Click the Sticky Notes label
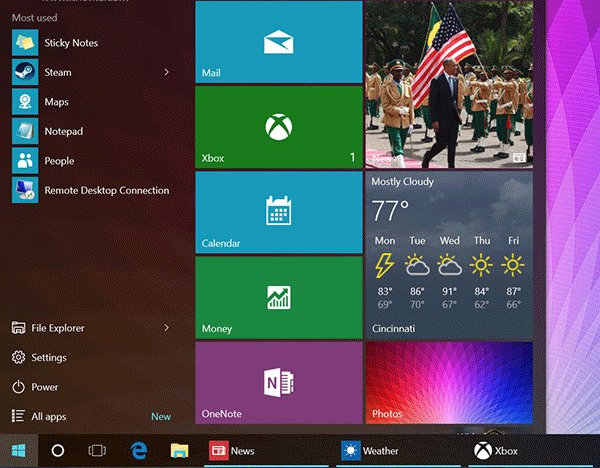 pyautogui.click(x=71, y=43)
